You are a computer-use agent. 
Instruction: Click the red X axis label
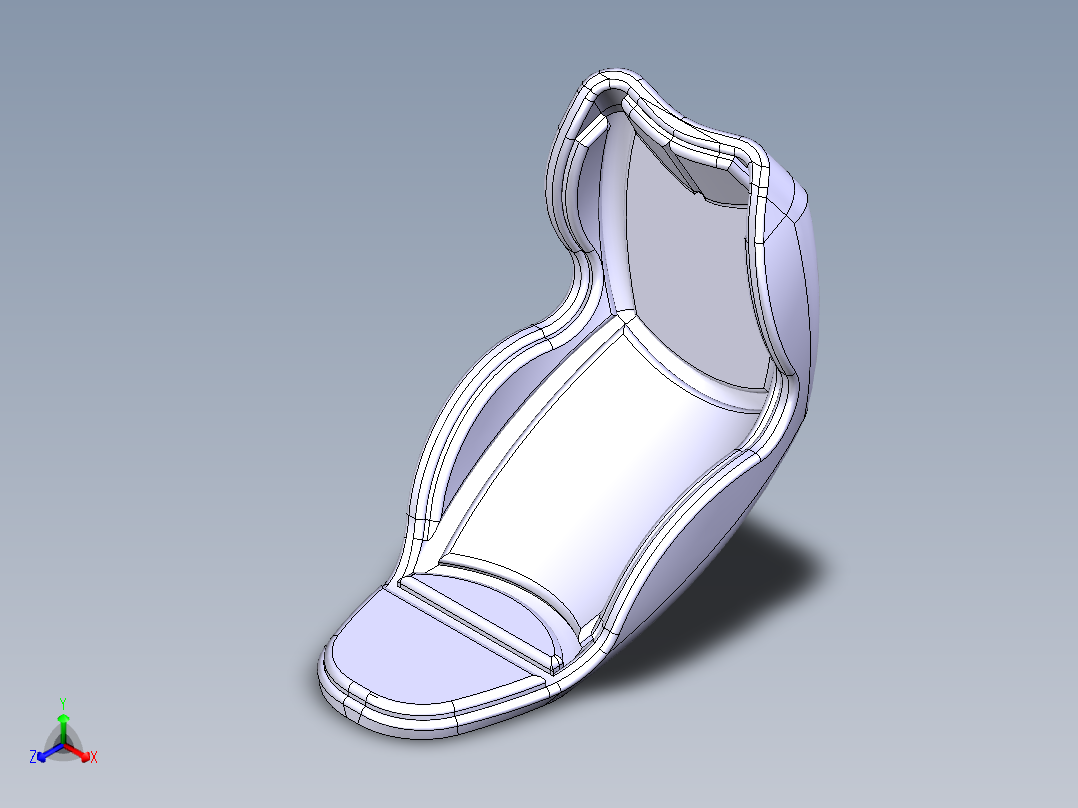pos(93,757)
